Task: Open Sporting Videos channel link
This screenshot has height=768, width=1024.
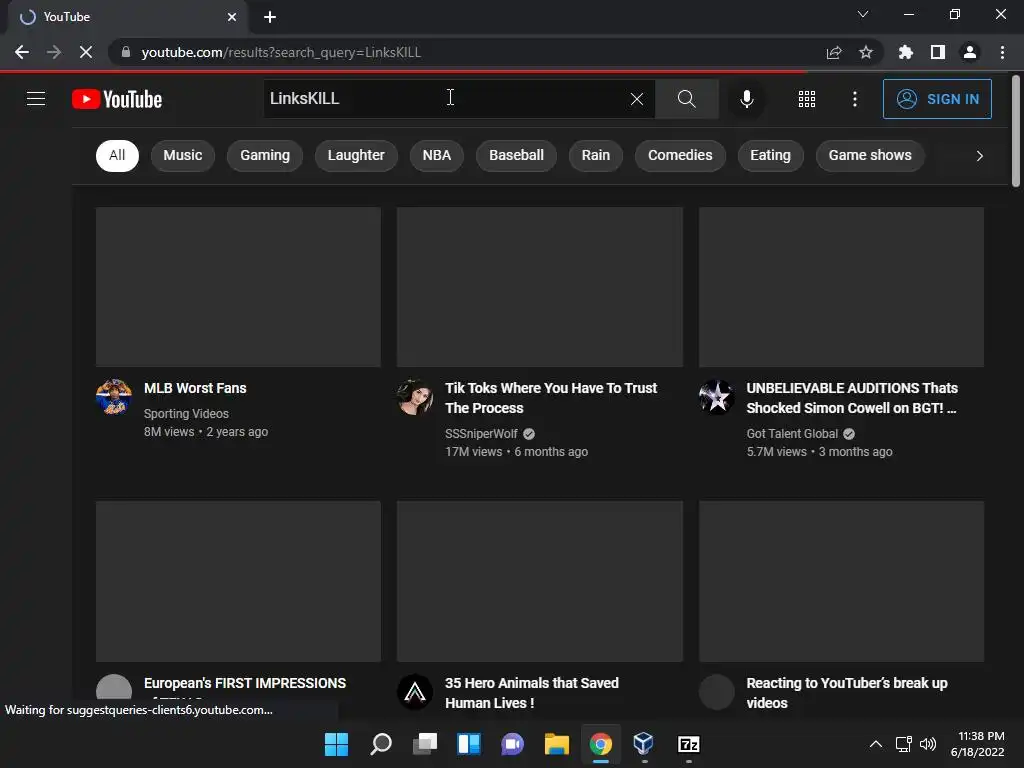Action: (x=186, y=413)
